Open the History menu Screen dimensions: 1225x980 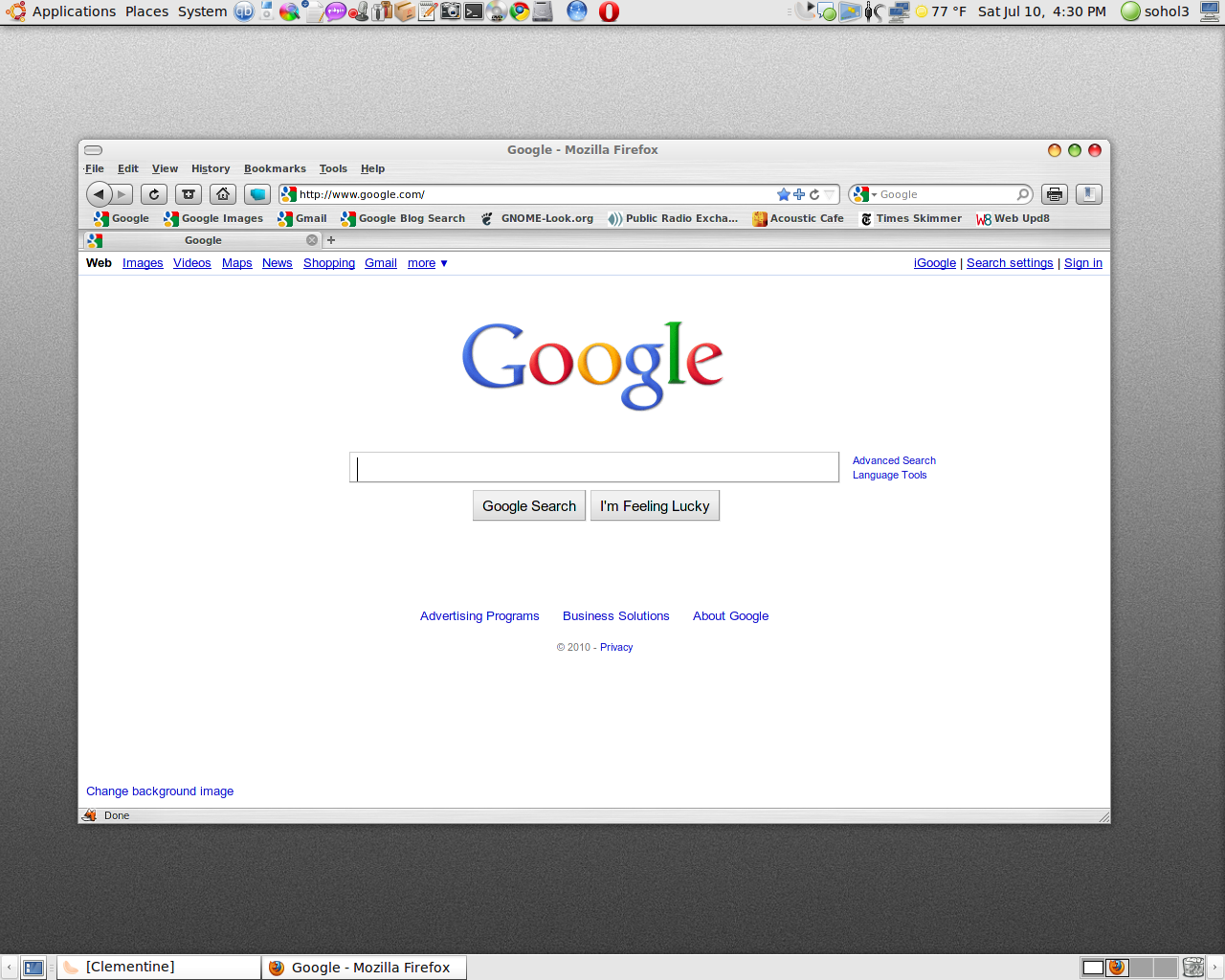pos(211,168)
